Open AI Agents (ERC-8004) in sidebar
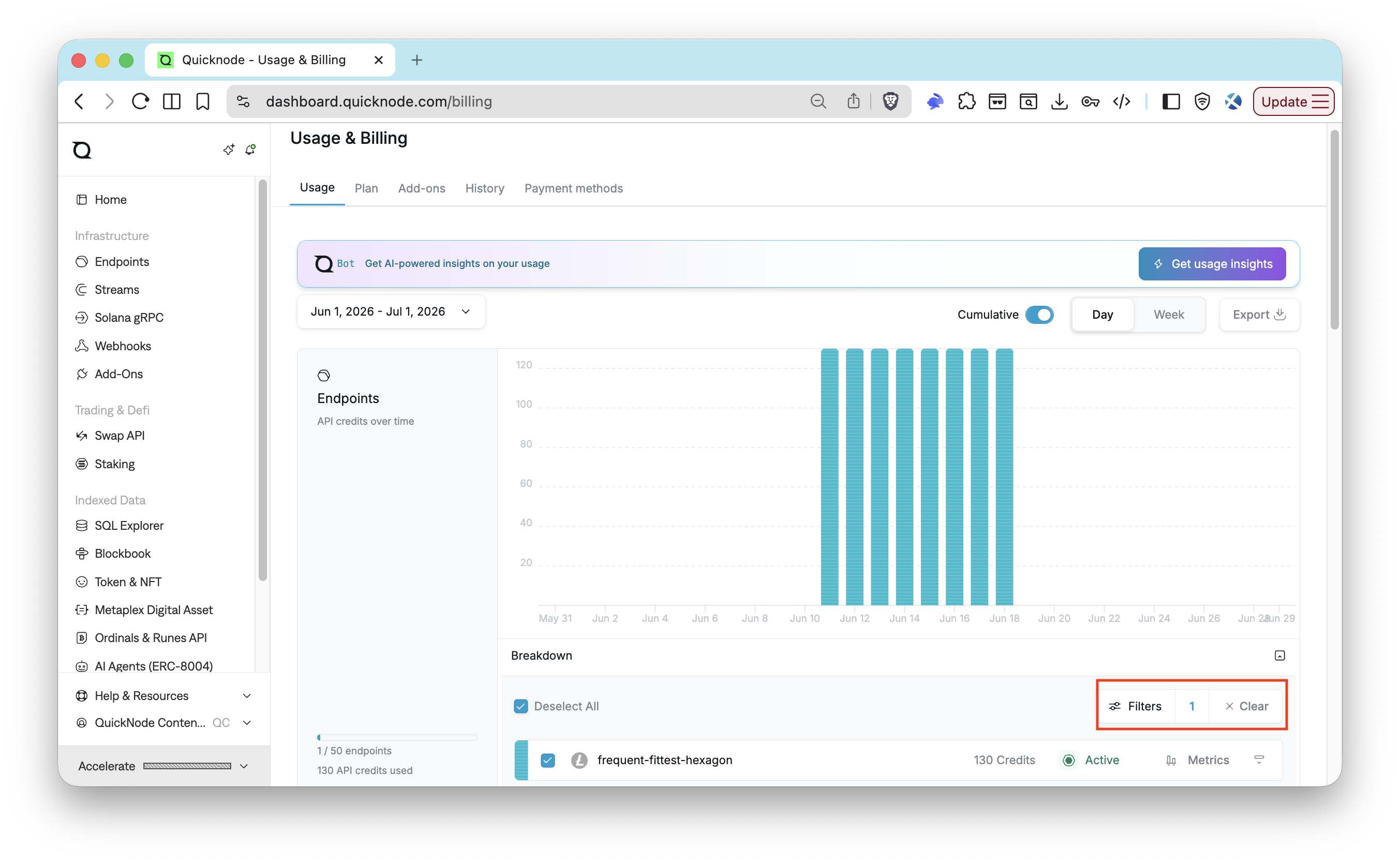The height and width of the screenshot is (863, 1400). coord(144,667)
